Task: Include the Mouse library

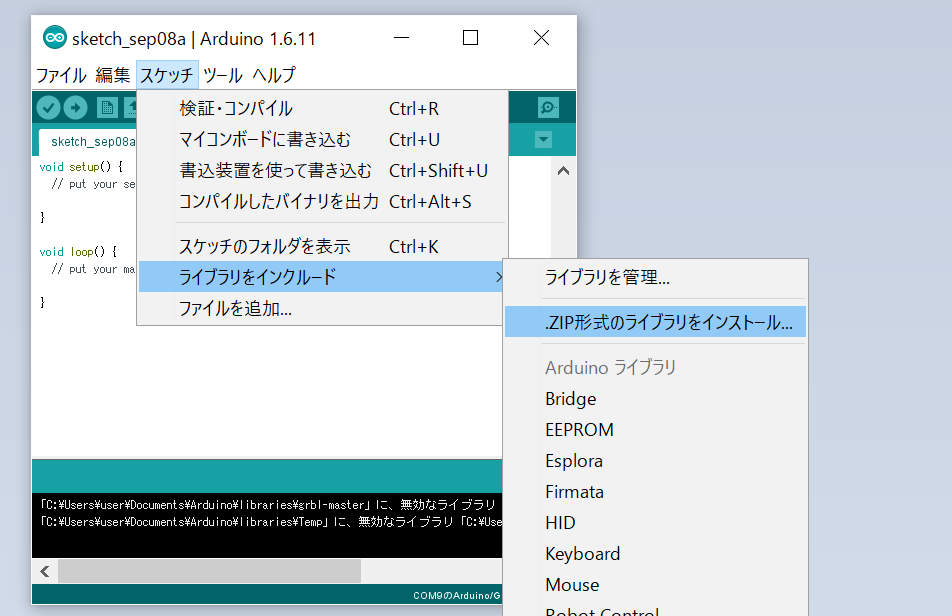Action: pos(655,584)
